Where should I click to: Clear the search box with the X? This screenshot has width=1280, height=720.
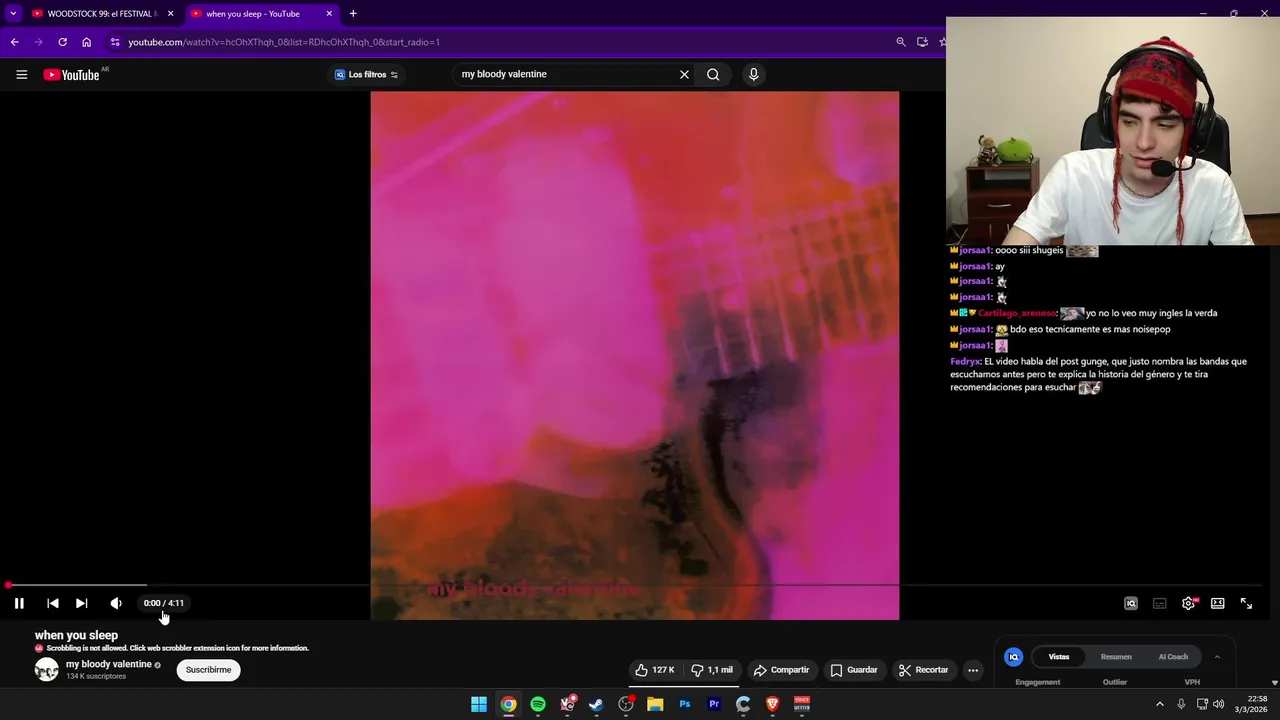pos(684,74)
